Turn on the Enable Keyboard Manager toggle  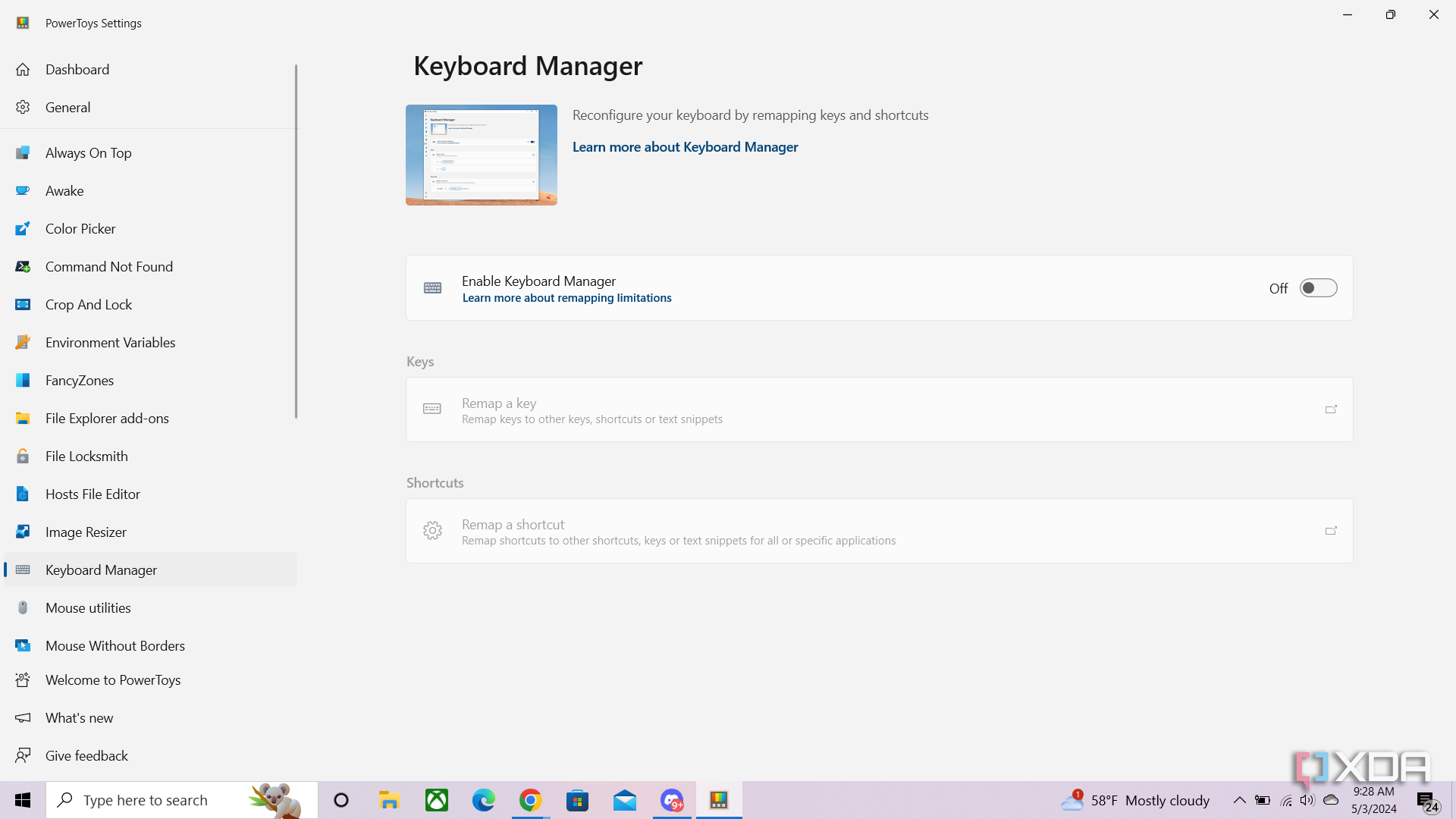point(1318,288)
